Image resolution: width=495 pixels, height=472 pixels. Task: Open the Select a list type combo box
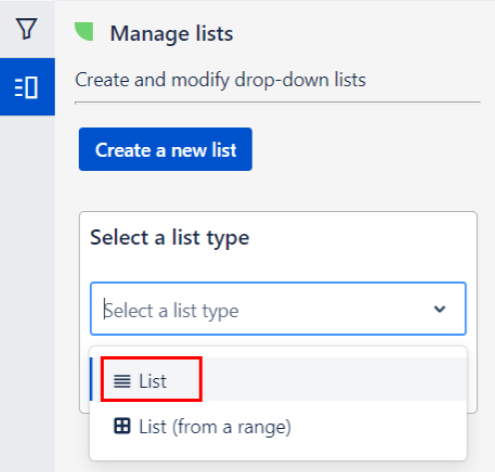[x=278, y=309]
